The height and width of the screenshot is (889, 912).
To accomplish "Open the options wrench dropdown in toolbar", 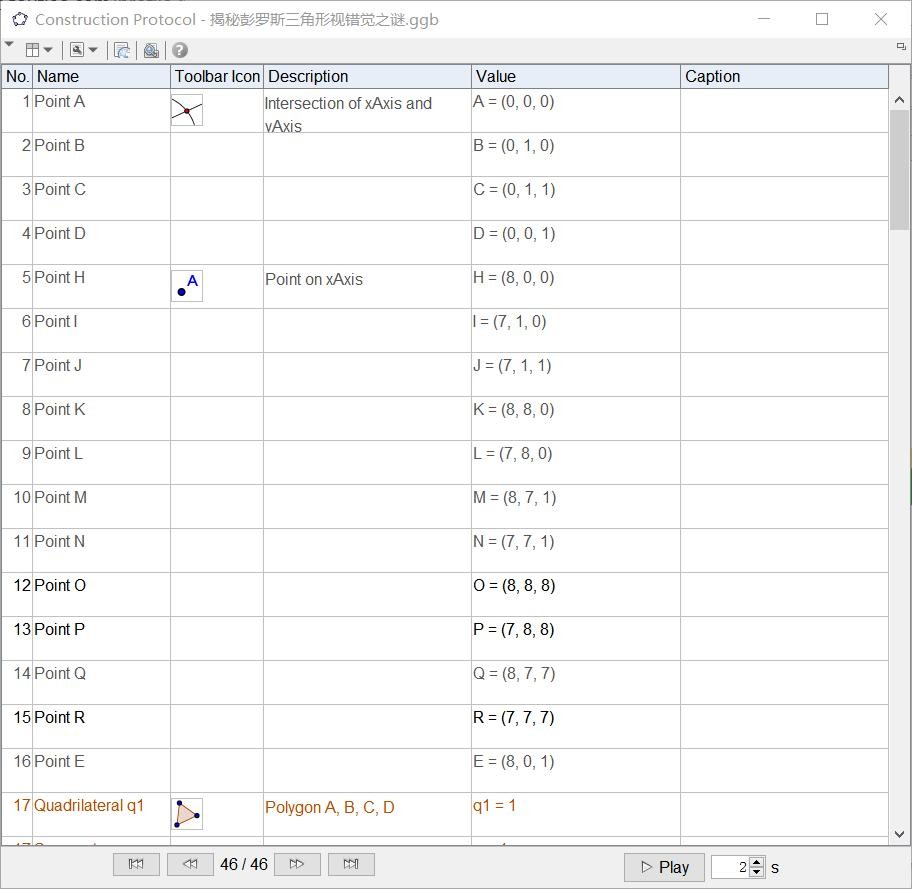I will pyautogui.click(x=83, y=50).
